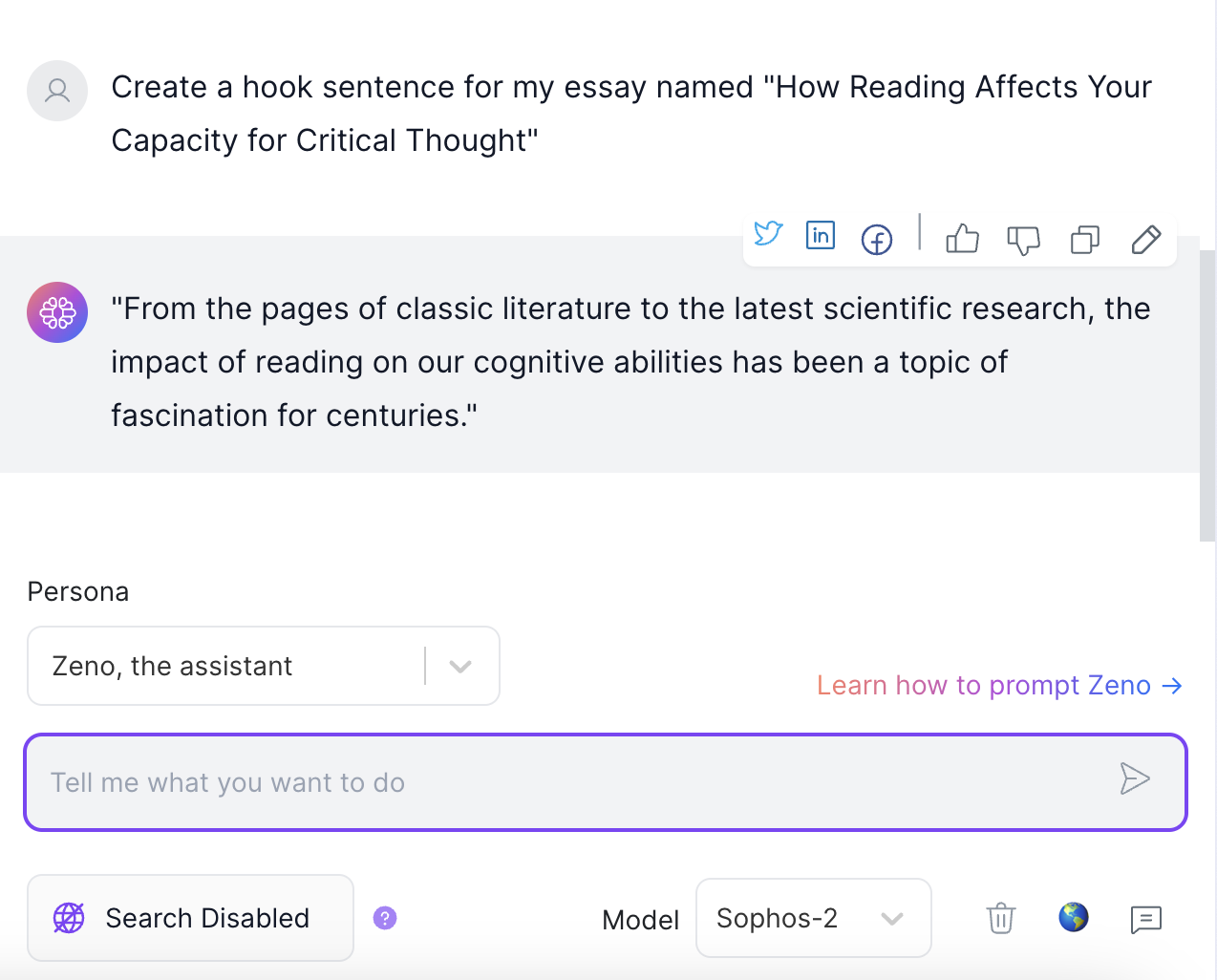Open the globe language icon
1217x980 pixels.
(1074, 917)
